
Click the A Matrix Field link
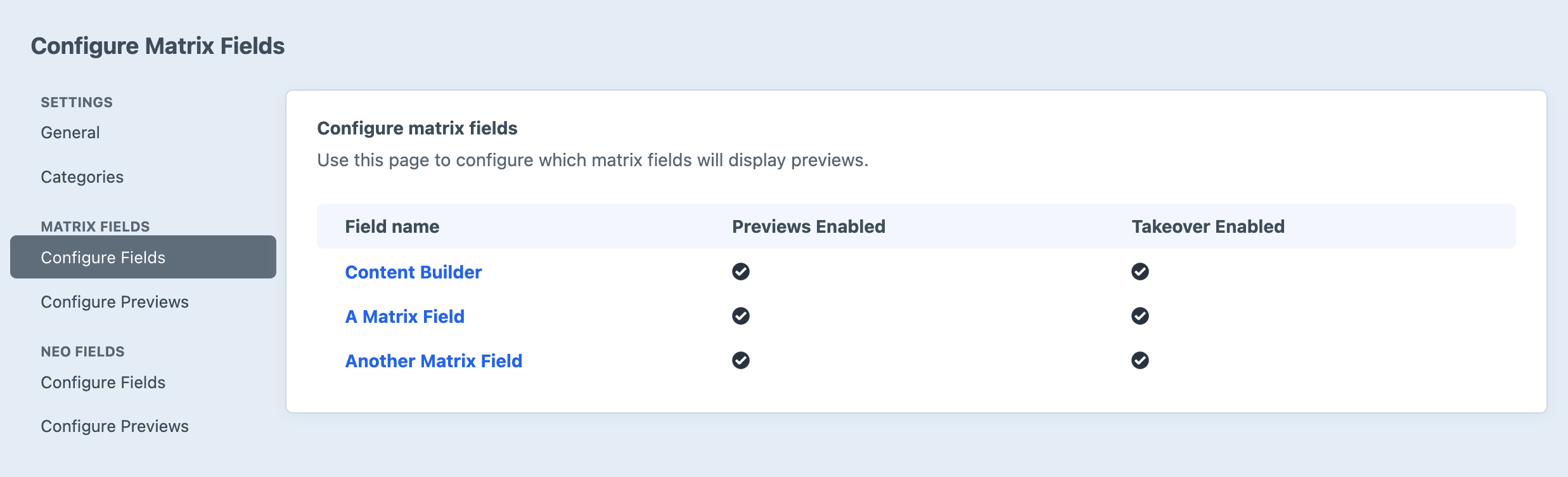[404, 317]
